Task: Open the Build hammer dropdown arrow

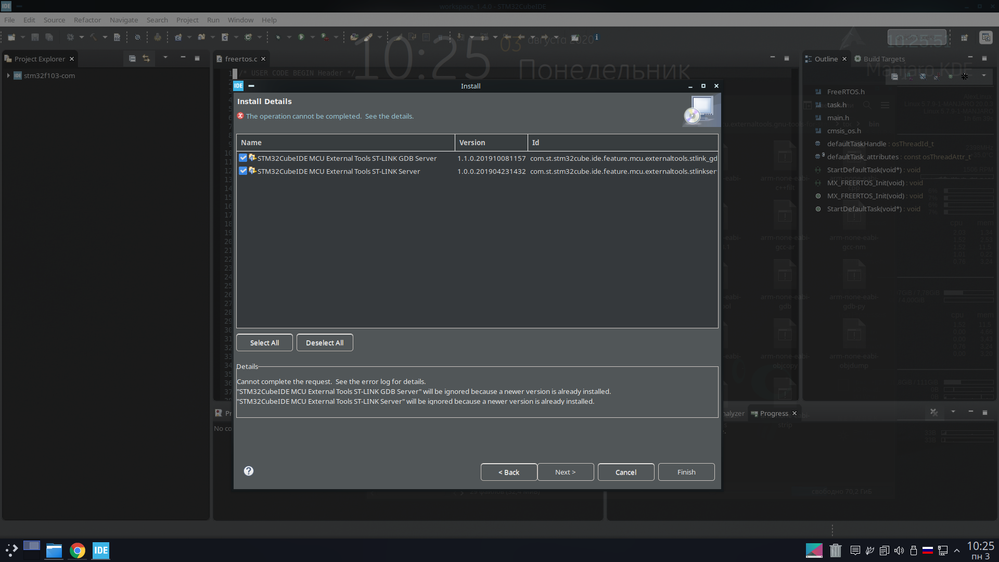Action: 105,38
